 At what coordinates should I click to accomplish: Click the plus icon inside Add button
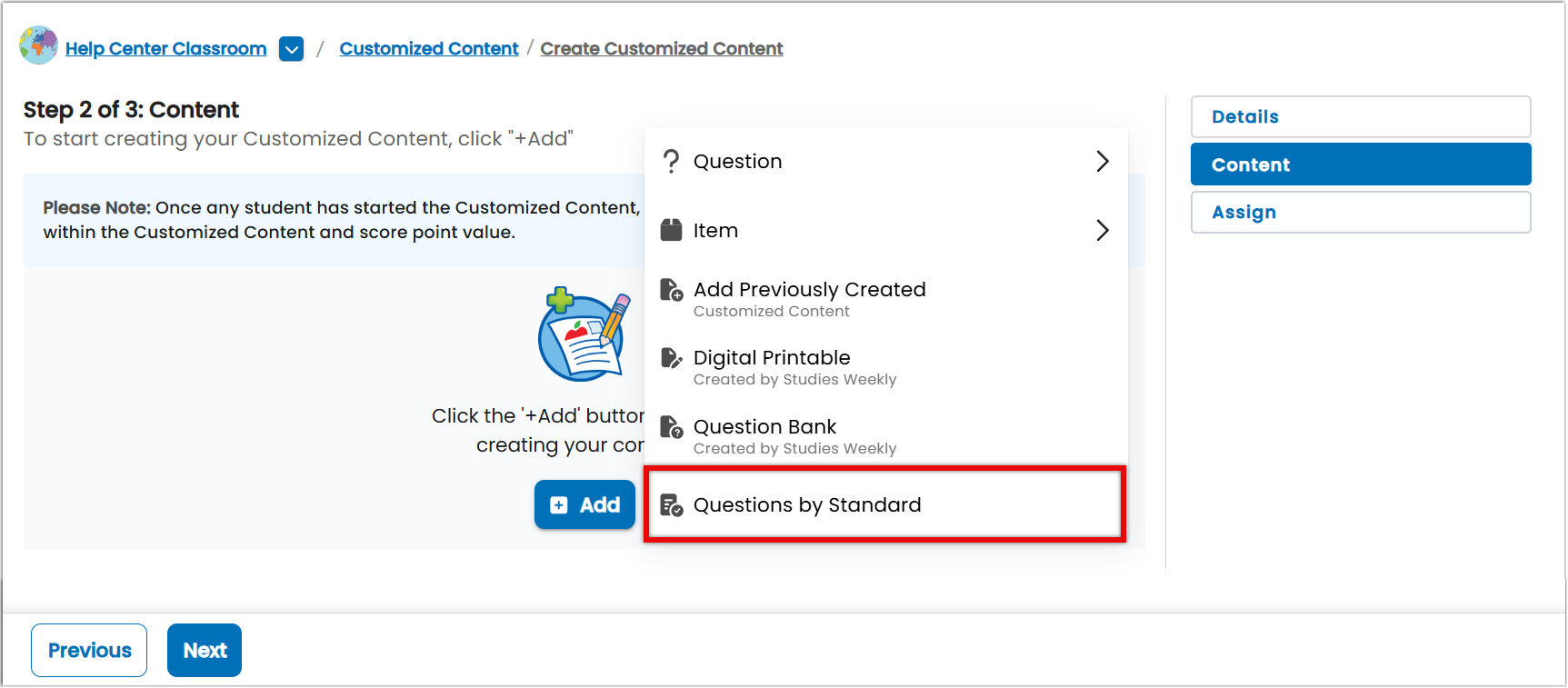559,505
